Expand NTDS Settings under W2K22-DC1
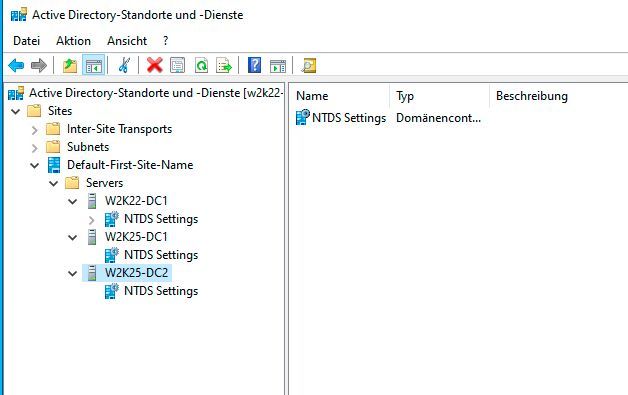The image size is (628, 395). [92, 220]
